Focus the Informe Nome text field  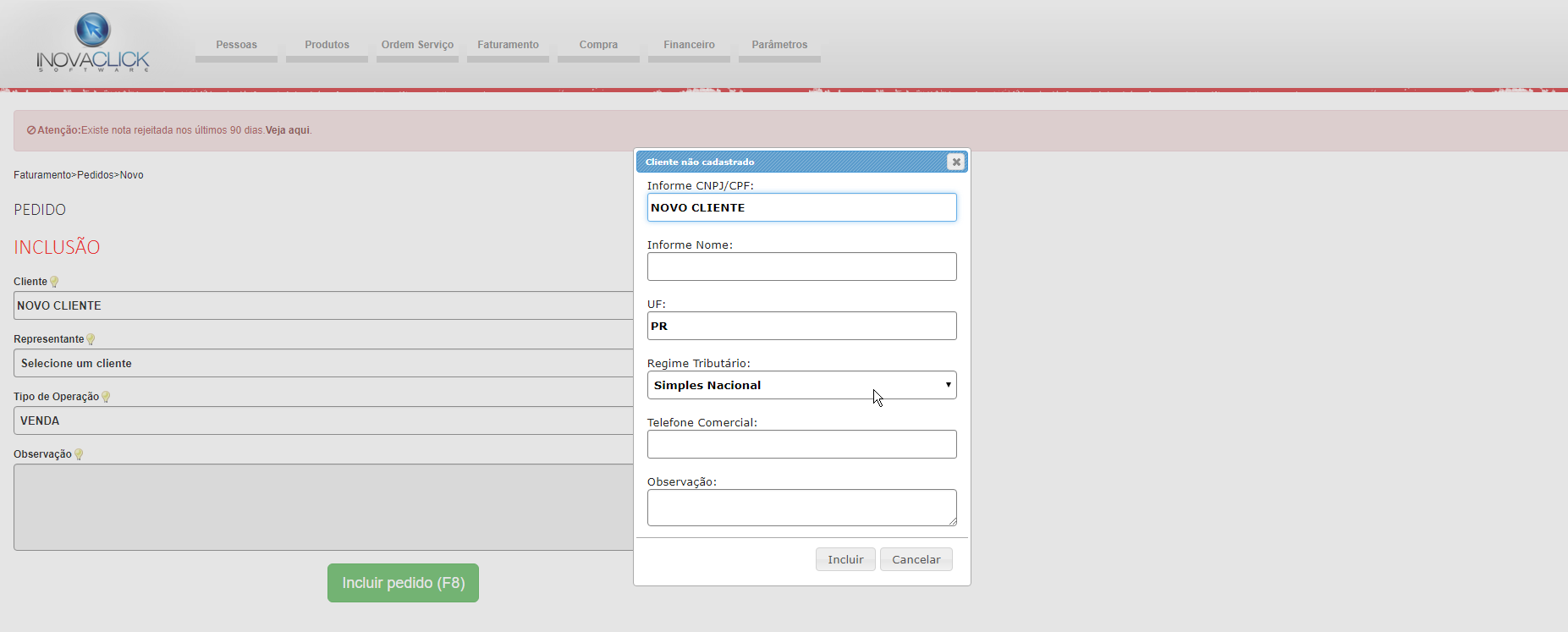click(801, 267)
